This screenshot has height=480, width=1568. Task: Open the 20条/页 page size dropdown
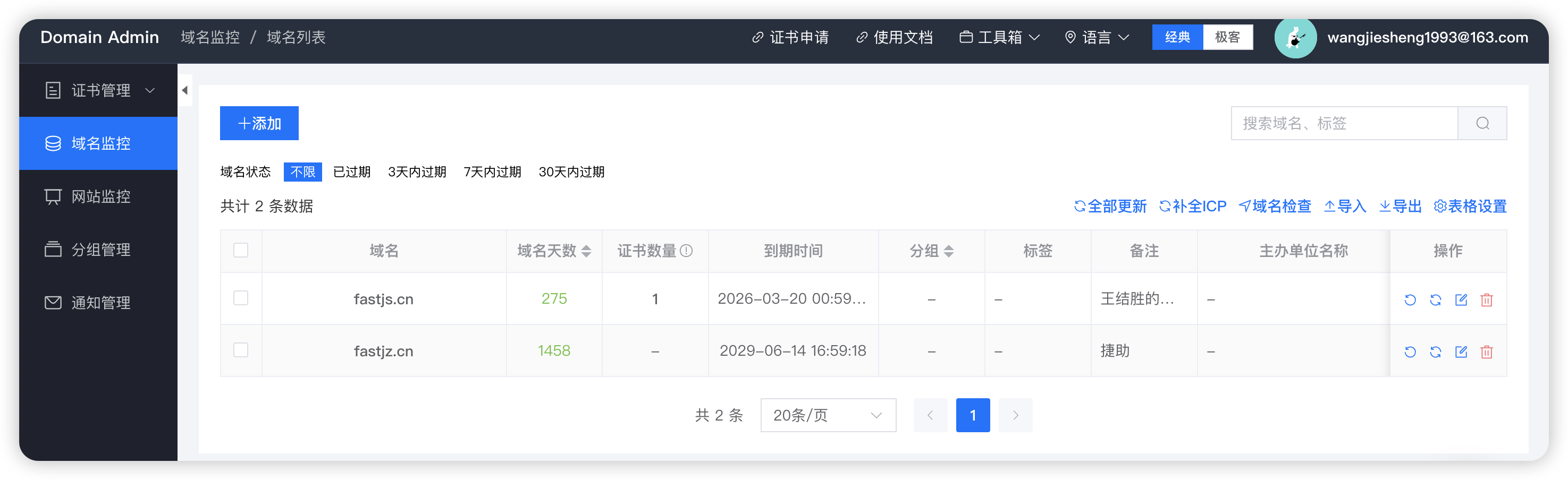(828, 416)
